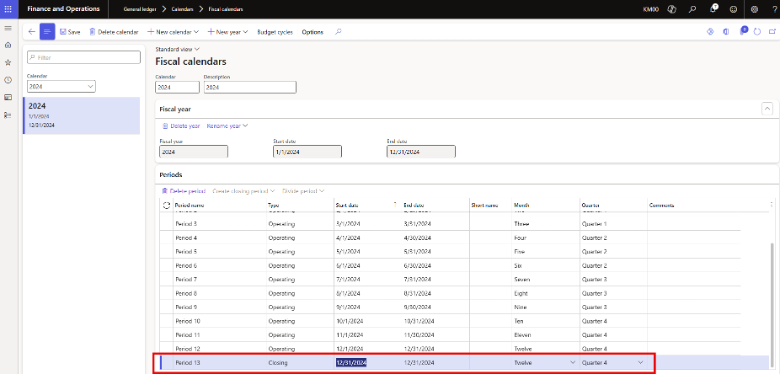Click the Filter box in left pane
780x375 pixels.
[x=84, y=58]
